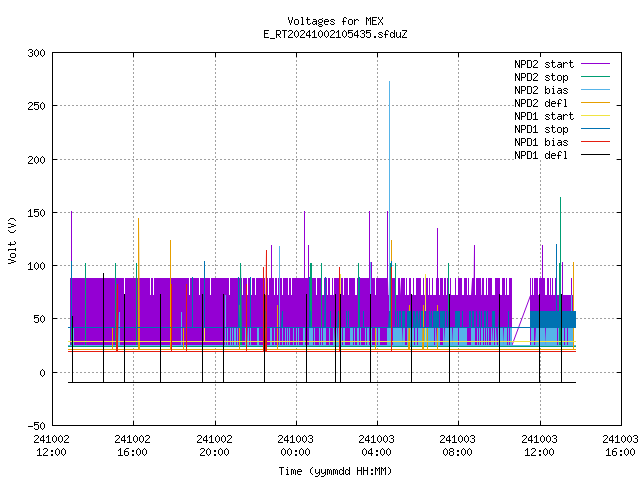Select the NPD2 stop legend entry
Viewport: 640px width, 480px height.
[x=541, y=77]
